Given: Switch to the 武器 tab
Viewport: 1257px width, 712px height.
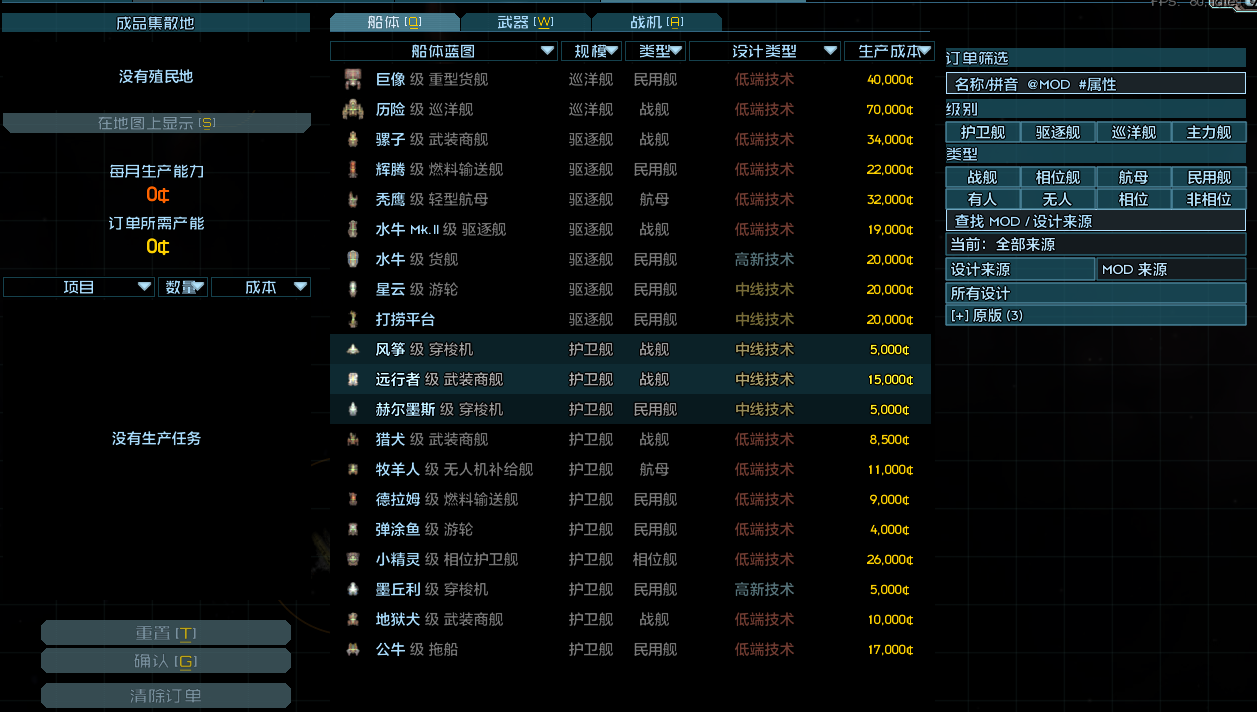Looking at the screenshot, I should pos(526,21).
